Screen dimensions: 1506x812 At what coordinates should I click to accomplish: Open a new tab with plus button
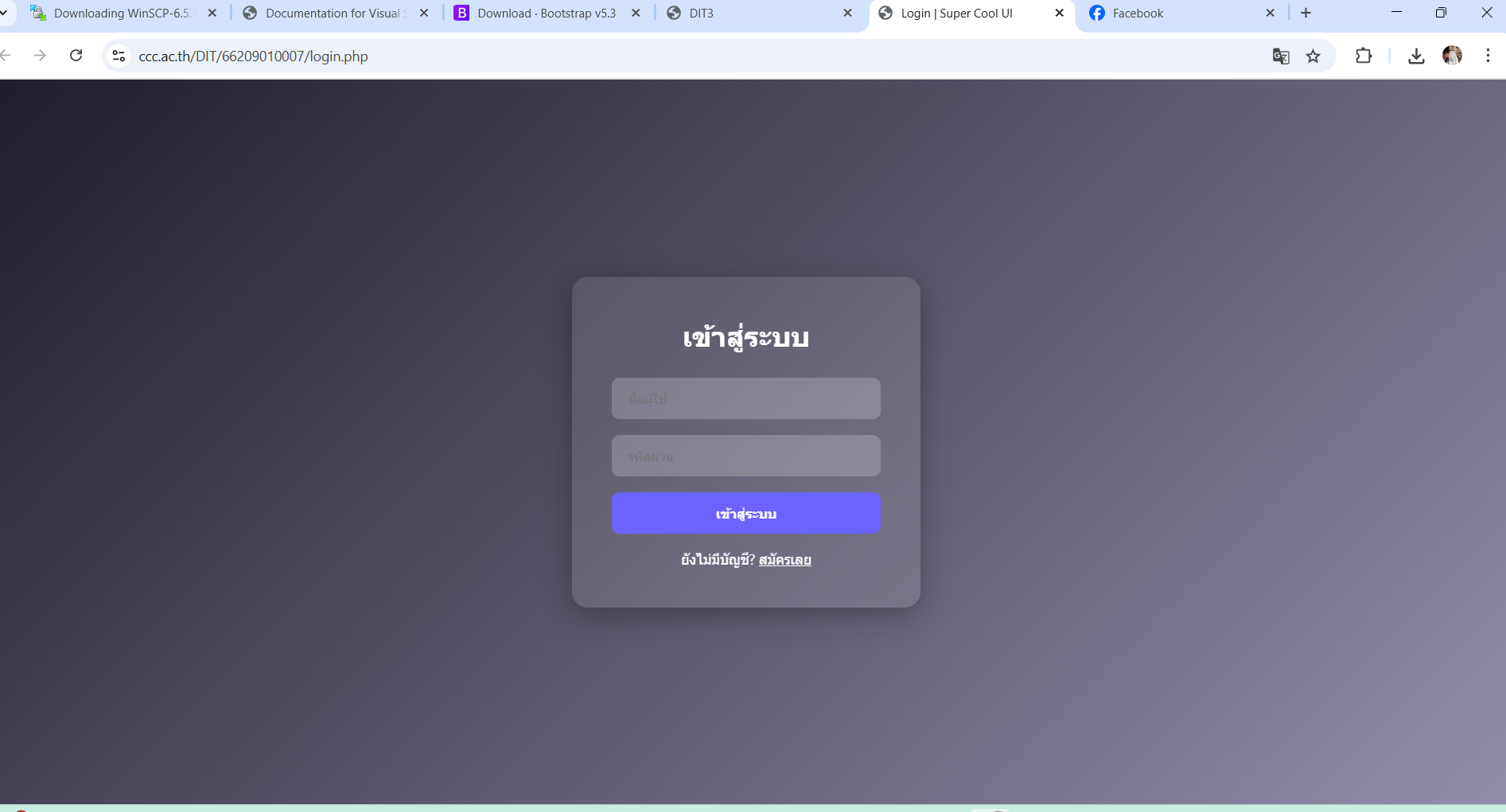coord(1306,13)
